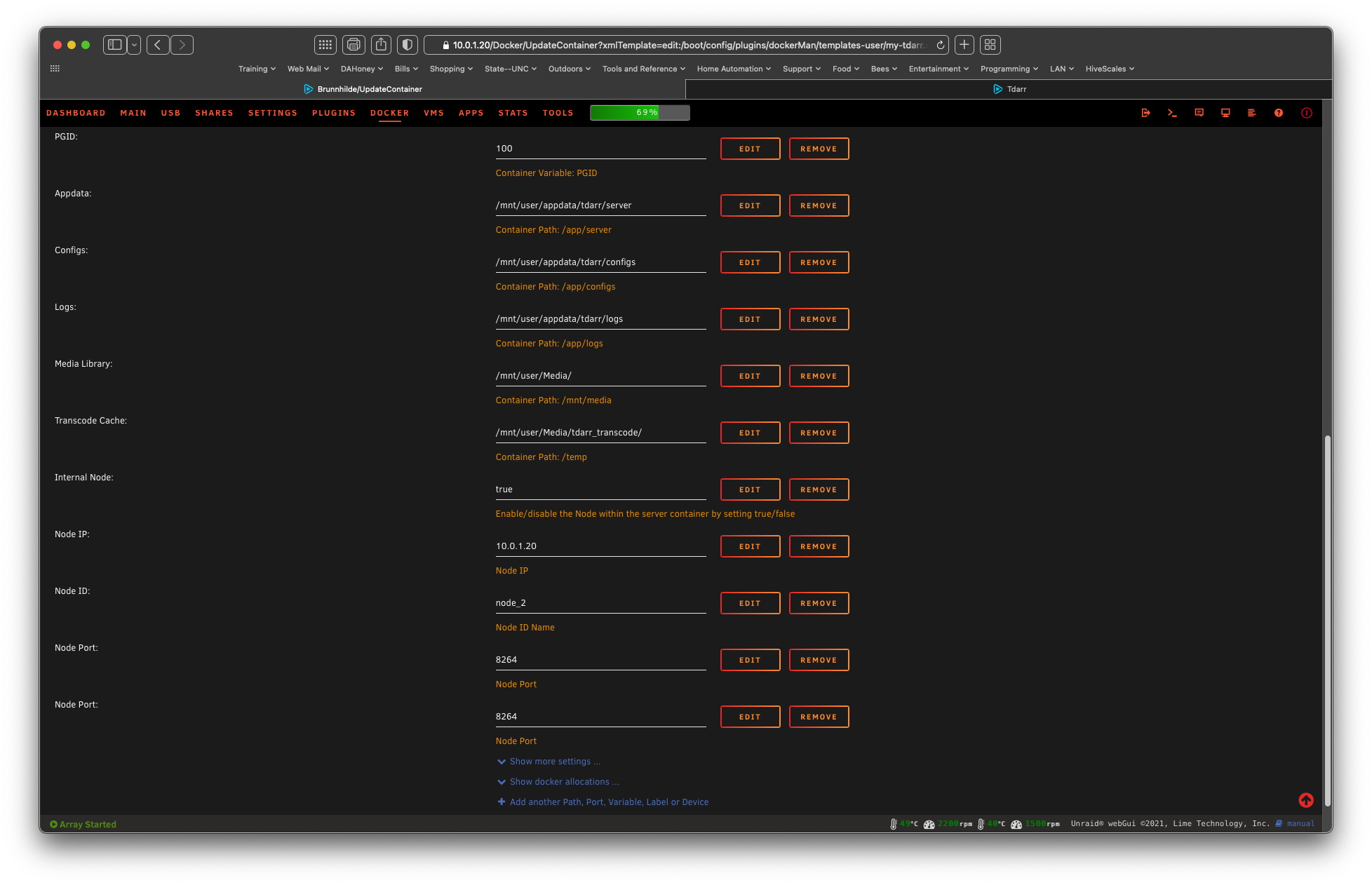
Task: Select the Tdarr browser tab
Action: tap(1009, 89)
